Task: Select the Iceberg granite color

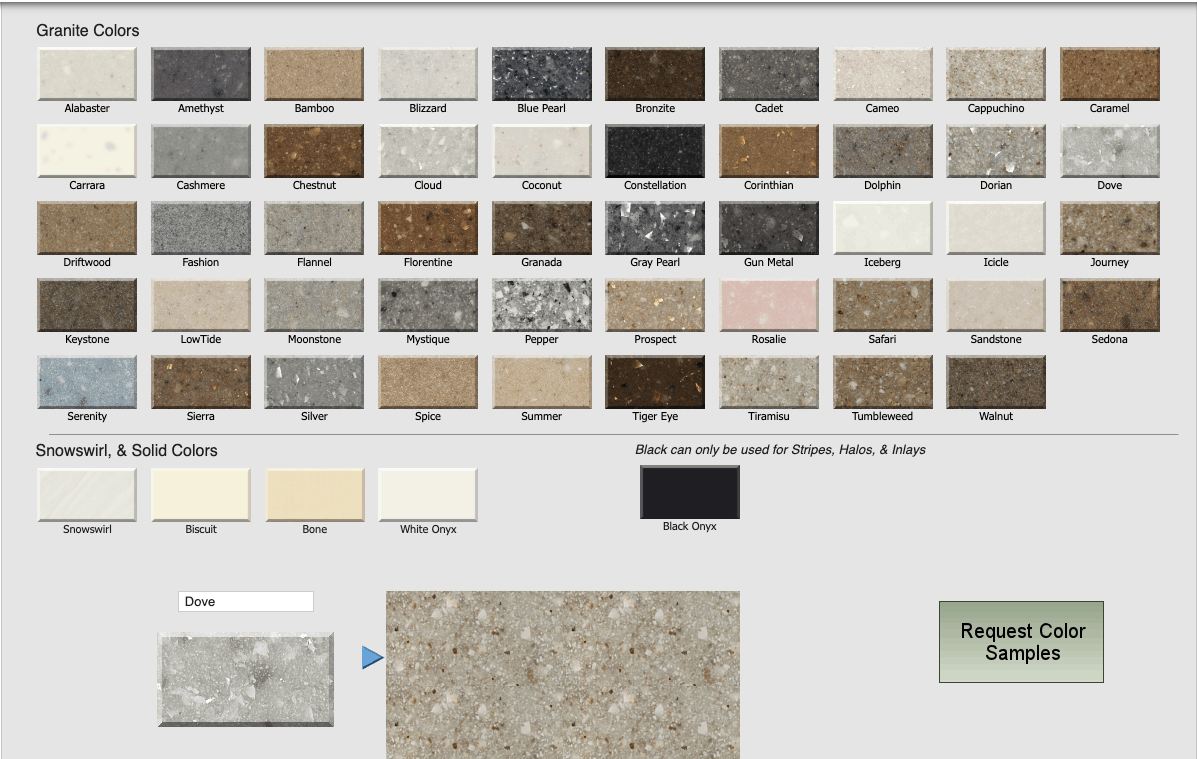Action: click(x=882, y=227)
